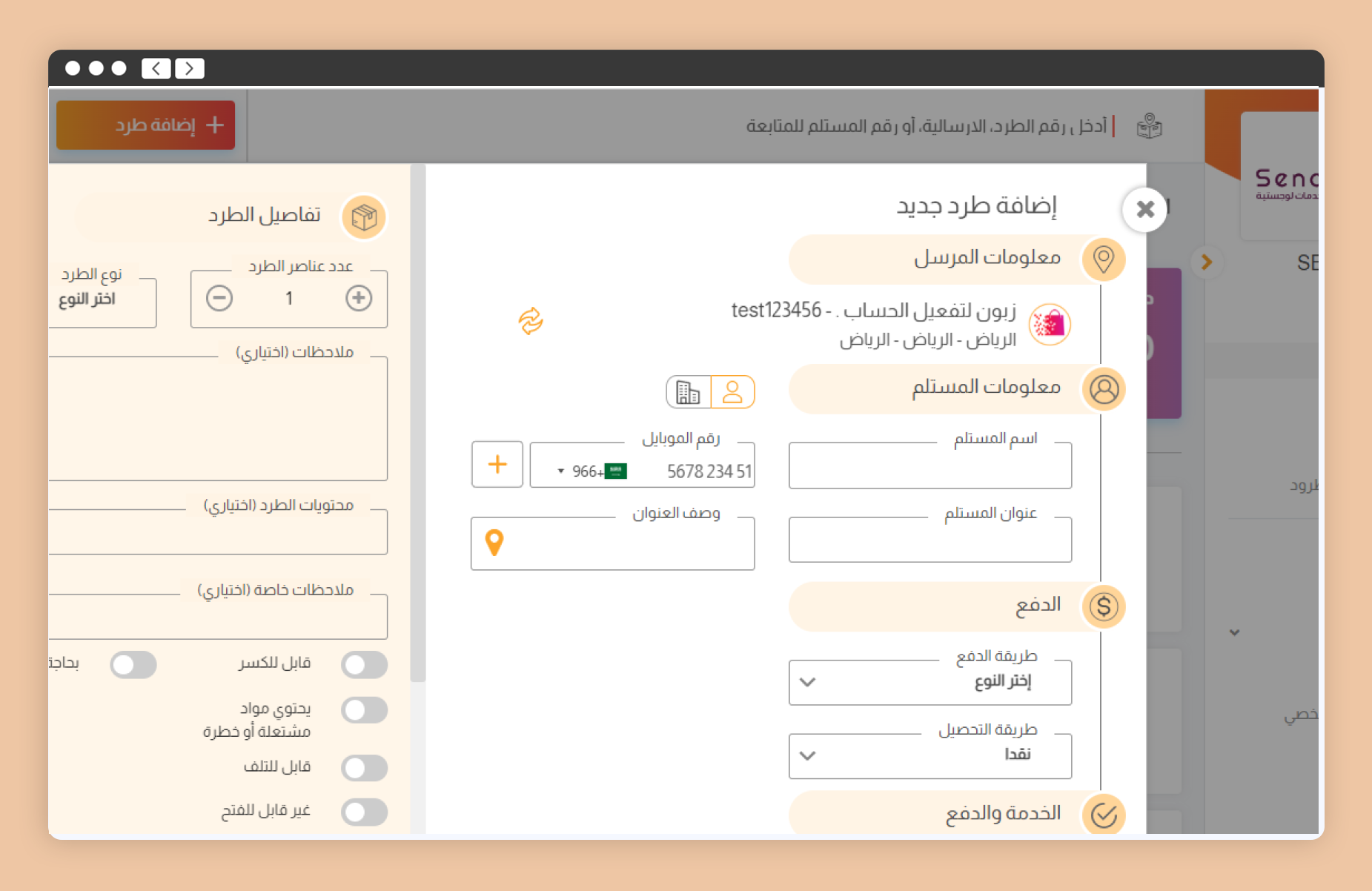Open the طريقة التحصيل collection method dropdown
The height and width of the screenshot is (891, 1372).
pyautogui.click(x=929, y=755)
